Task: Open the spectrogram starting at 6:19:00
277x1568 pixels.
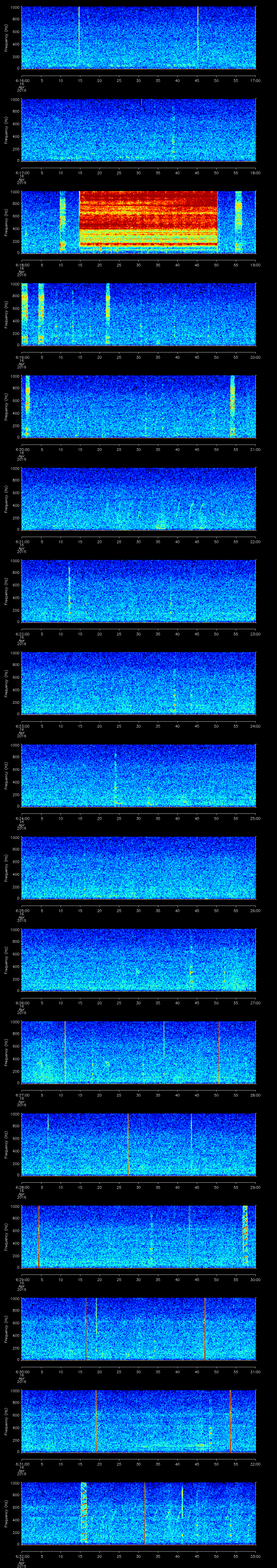Action: [x=139, y=314]
